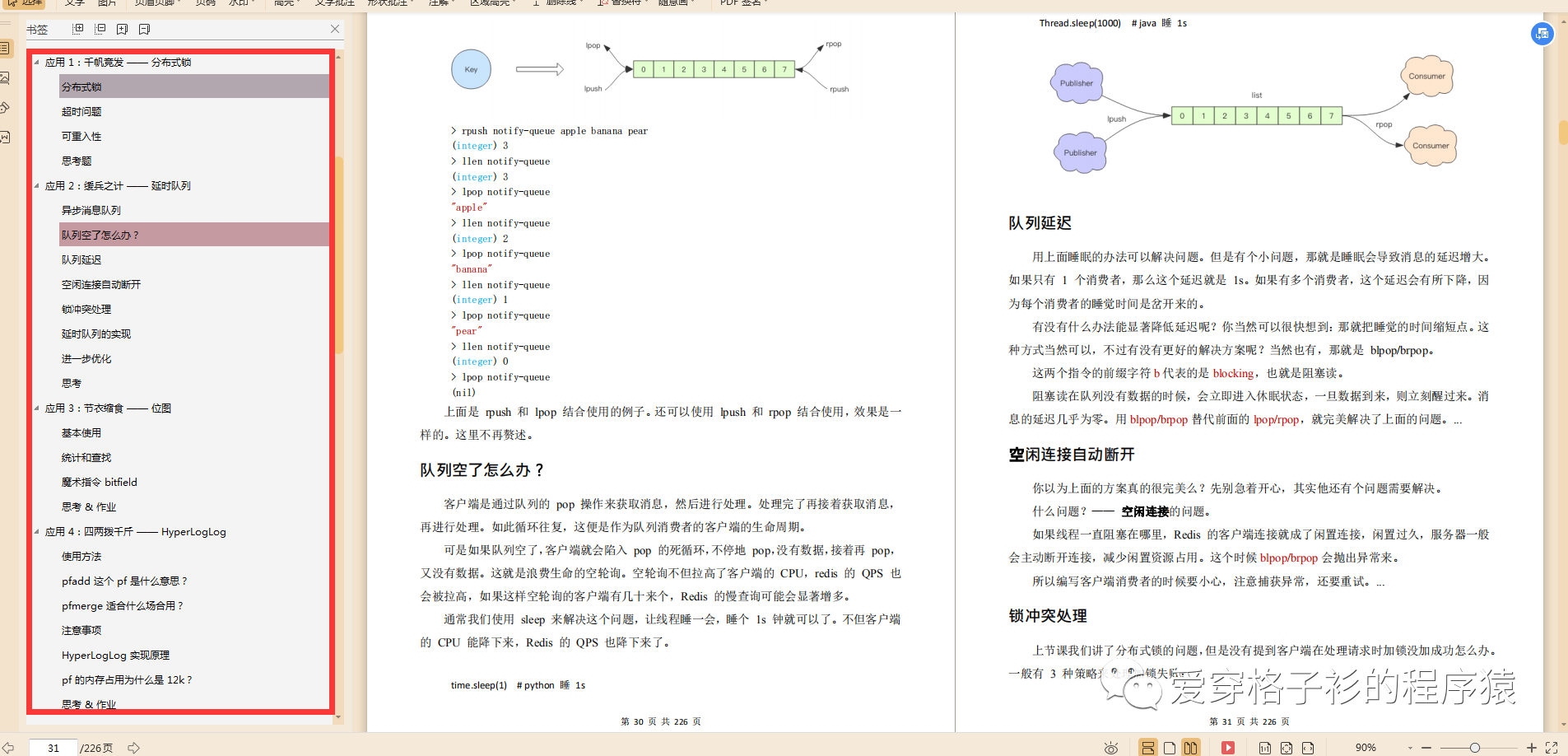Image resolution: width=1568 pixels, height=756 pixels.
Task: Go to the previous page arrow
Action: [8, 748]
